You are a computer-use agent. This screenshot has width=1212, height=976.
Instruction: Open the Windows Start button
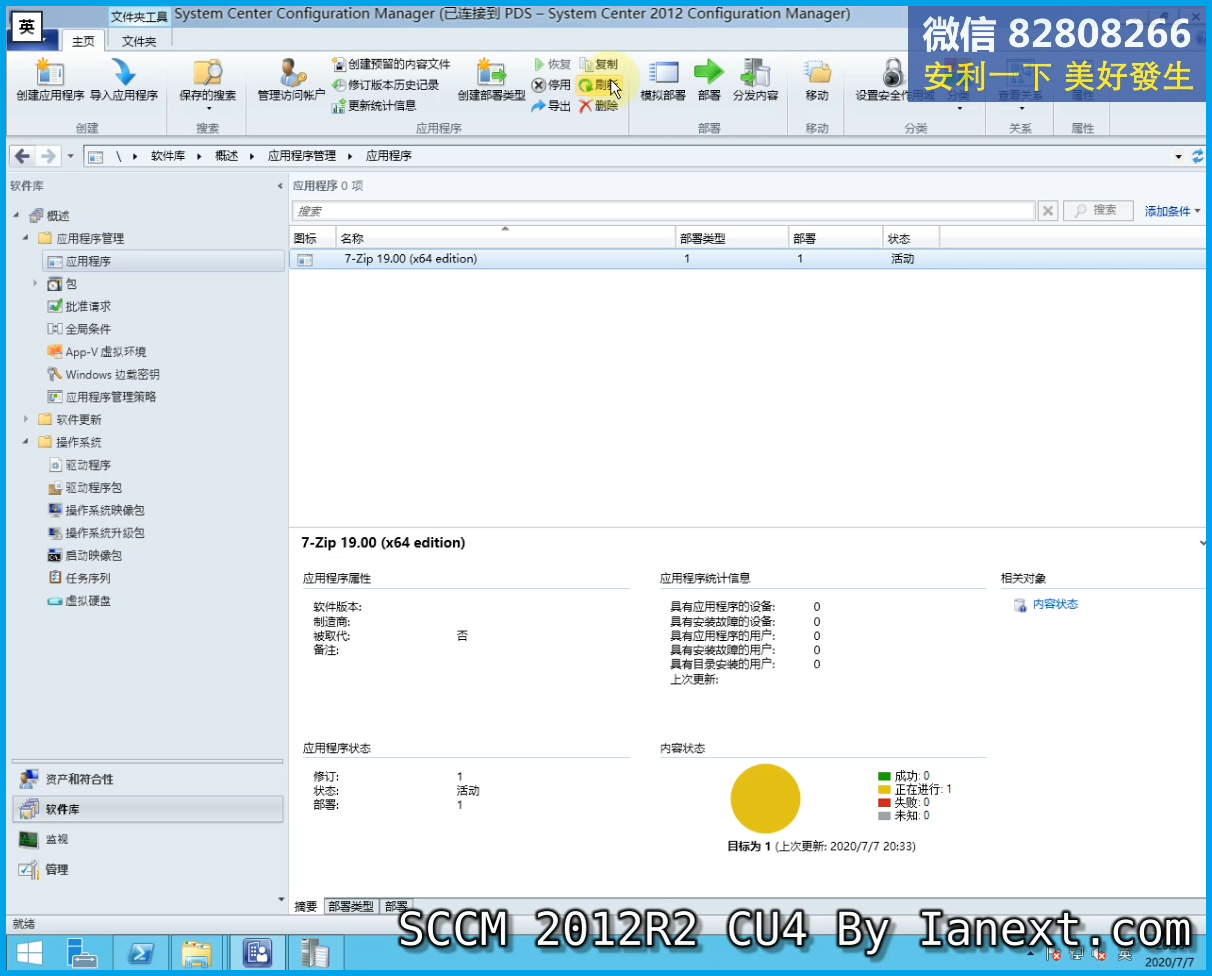click(29, 953)
